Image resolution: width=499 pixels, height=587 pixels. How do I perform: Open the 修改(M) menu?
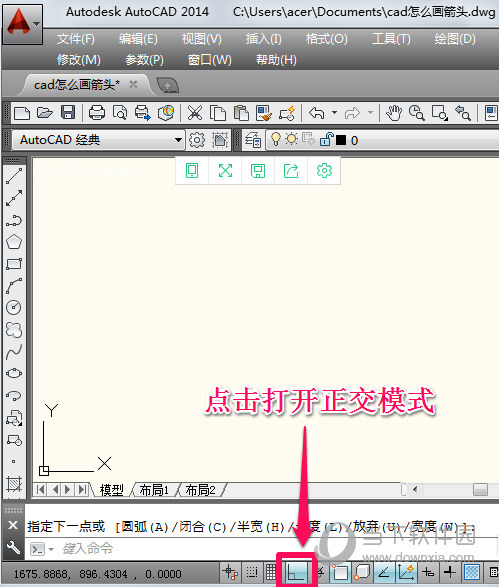pyautogui.click(x=79, y=60)
